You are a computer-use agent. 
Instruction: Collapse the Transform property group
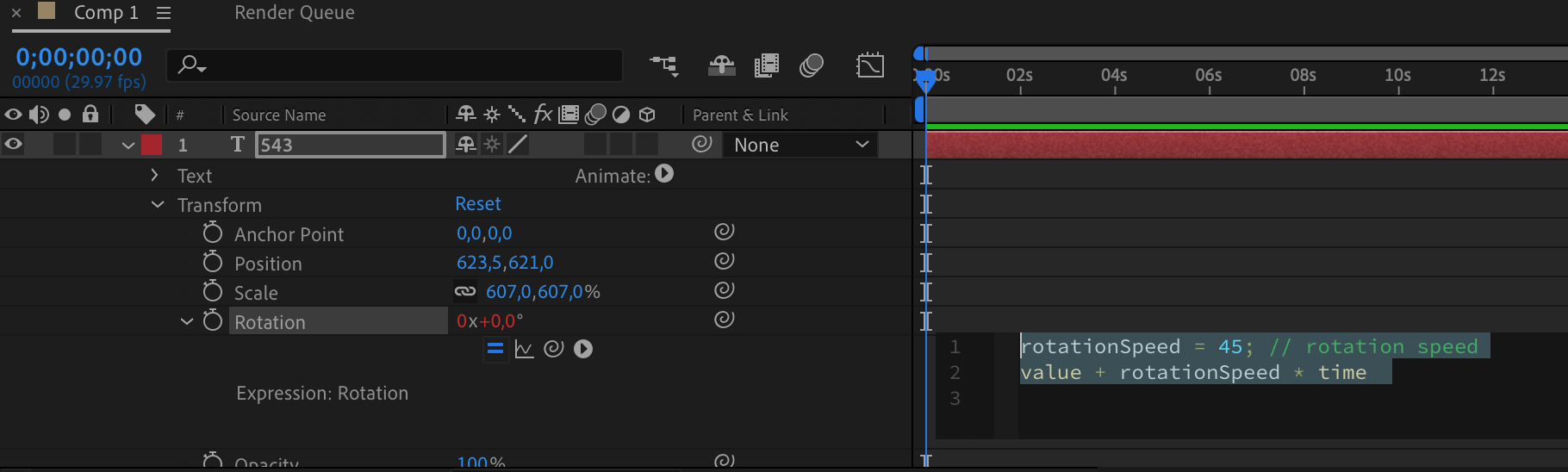click(158, 205)
